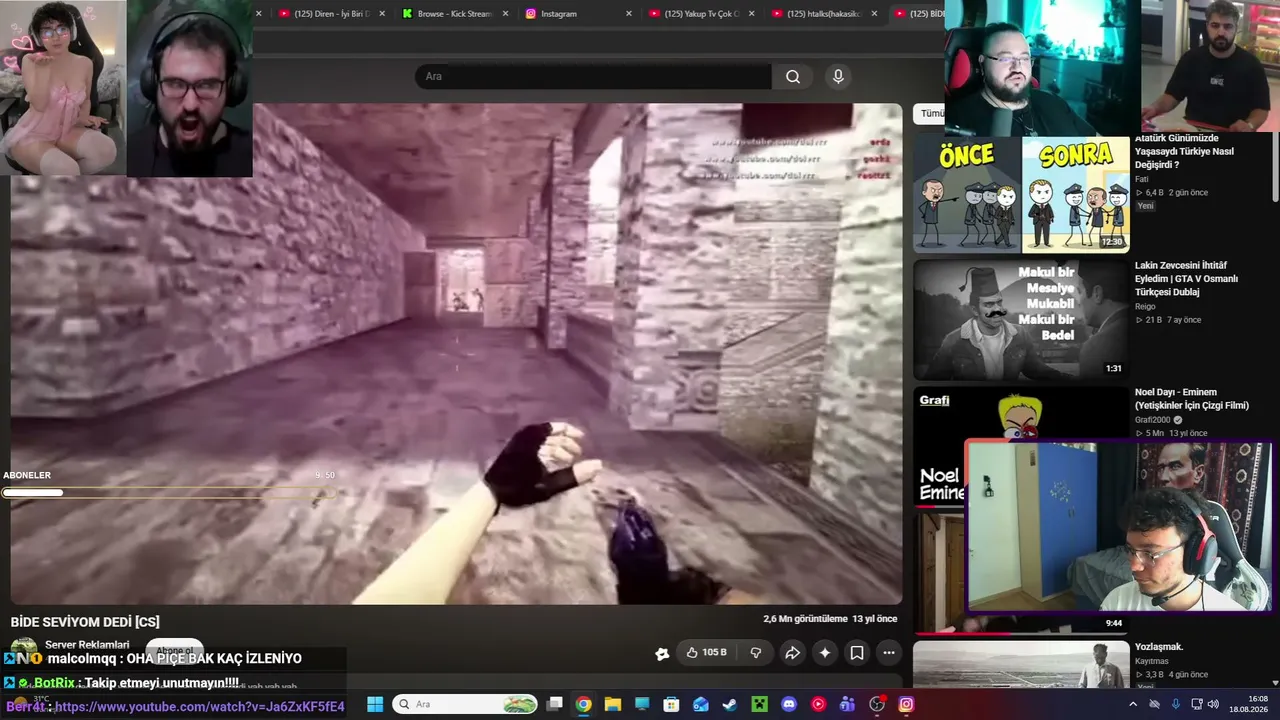This screenshot has width=1280, height=720.
Task: Close the Yakup Tv tab
Action: [x=751, y=14]
